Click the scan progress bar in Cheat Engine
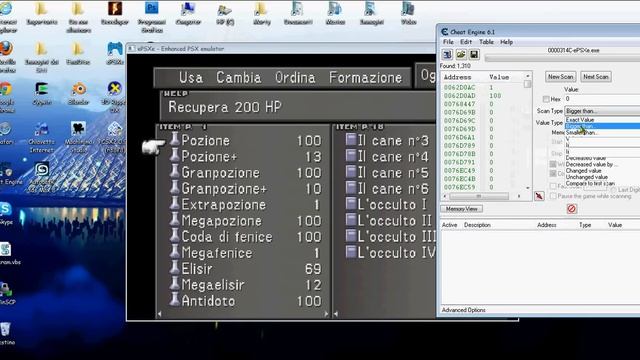Screen dimensions: 640x360 pyautogui.click(x=562, y=58)
